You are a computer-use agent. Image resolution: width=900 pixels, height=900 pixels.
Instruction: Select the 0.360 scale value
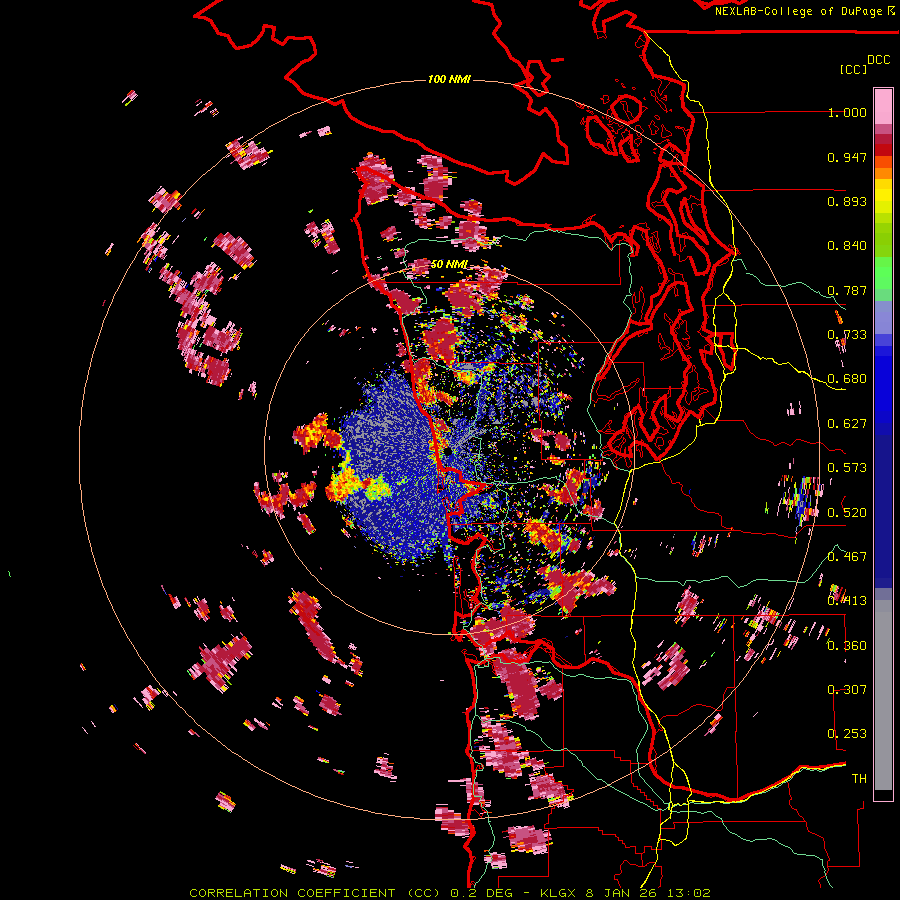click(847, 646)
